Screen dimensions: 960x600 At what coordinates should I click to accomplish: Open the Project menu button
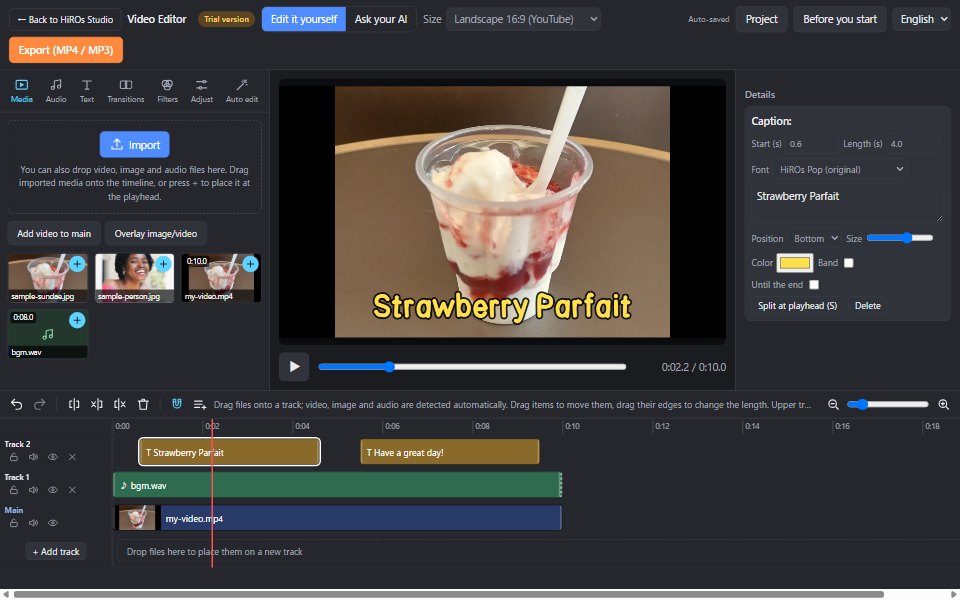(x=761, y=19)
